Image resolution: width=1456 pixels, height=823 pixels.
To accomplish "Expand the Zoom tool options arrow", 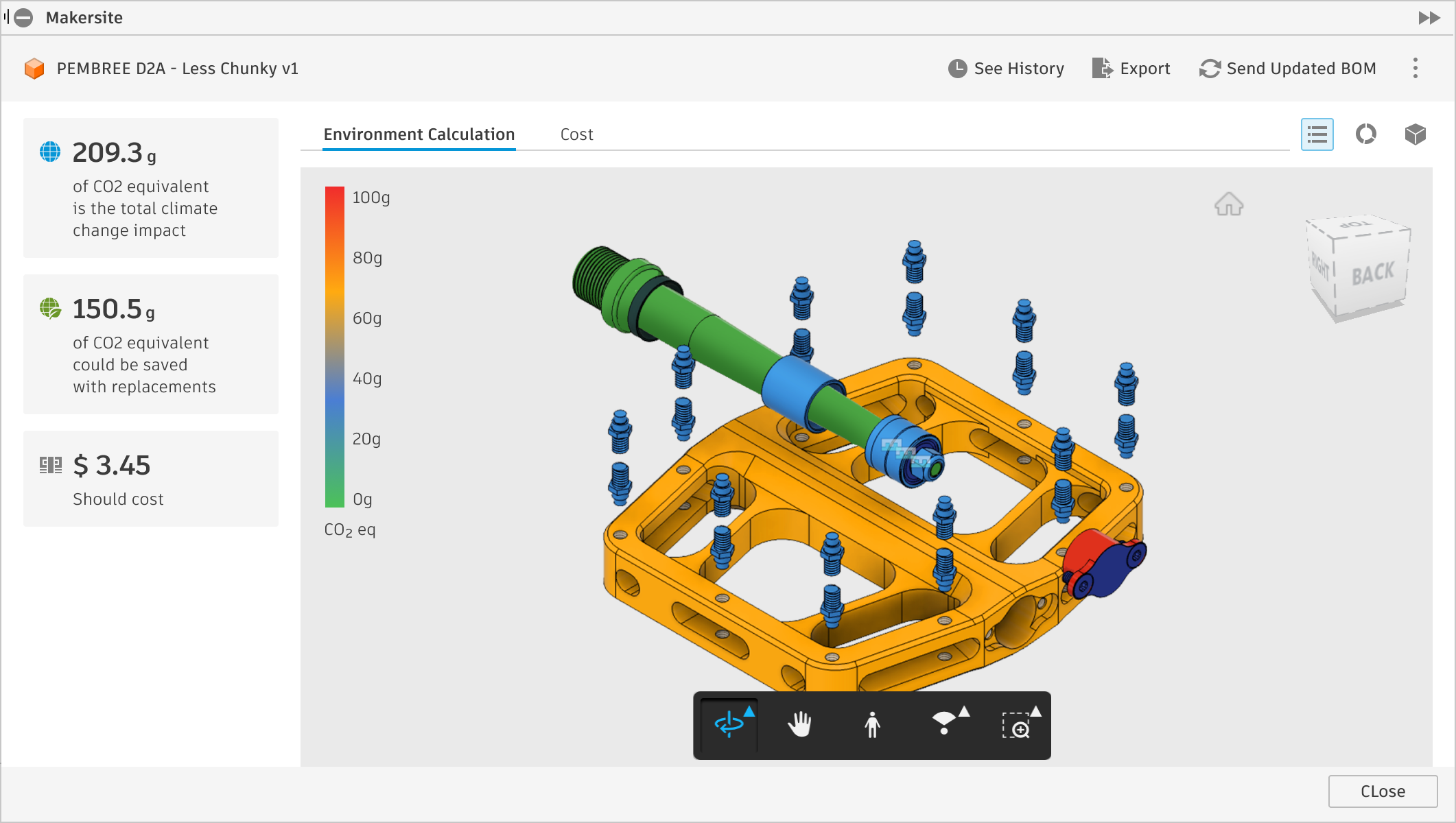I will pos(1036,711).
